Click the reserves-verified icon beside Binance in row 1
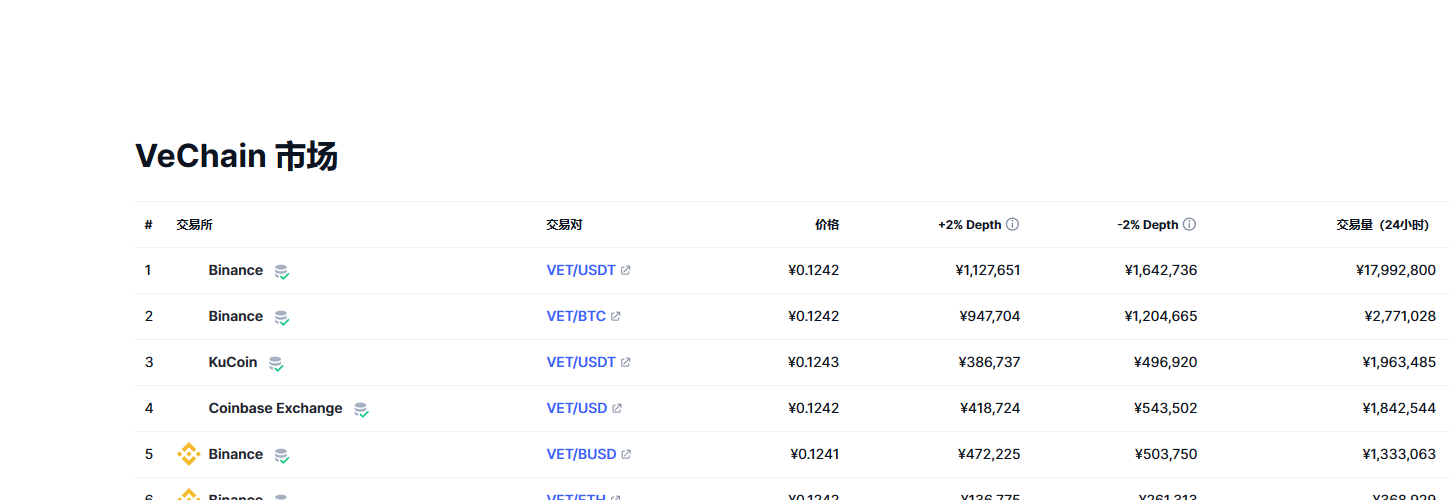 (x=282, y=271)
